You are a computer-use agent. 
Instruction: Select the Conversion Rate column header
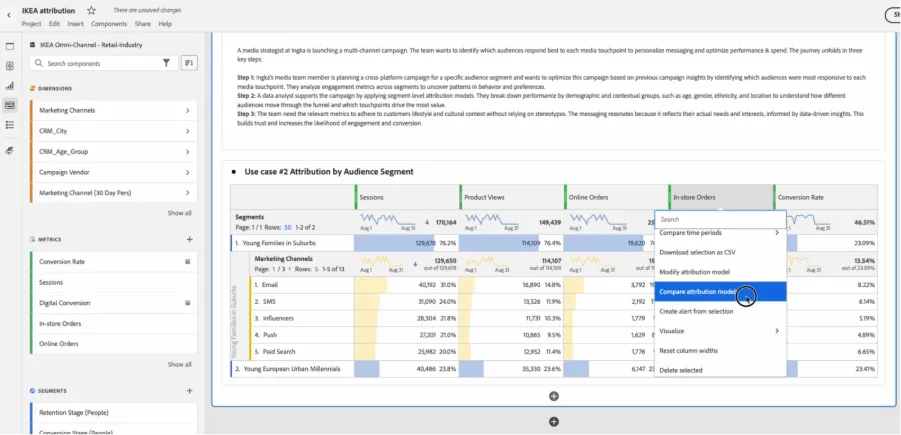[x=825, y=197]
